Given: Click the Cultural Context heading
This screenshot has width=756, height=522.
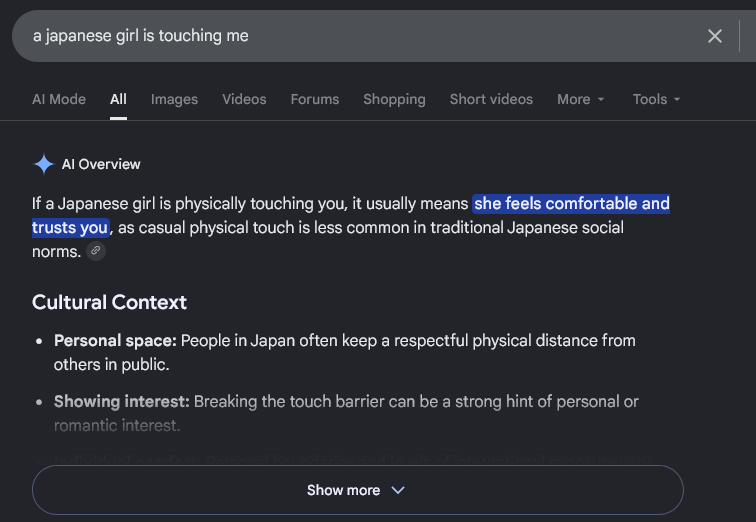Looking at the screenshot, I should 109,302.
